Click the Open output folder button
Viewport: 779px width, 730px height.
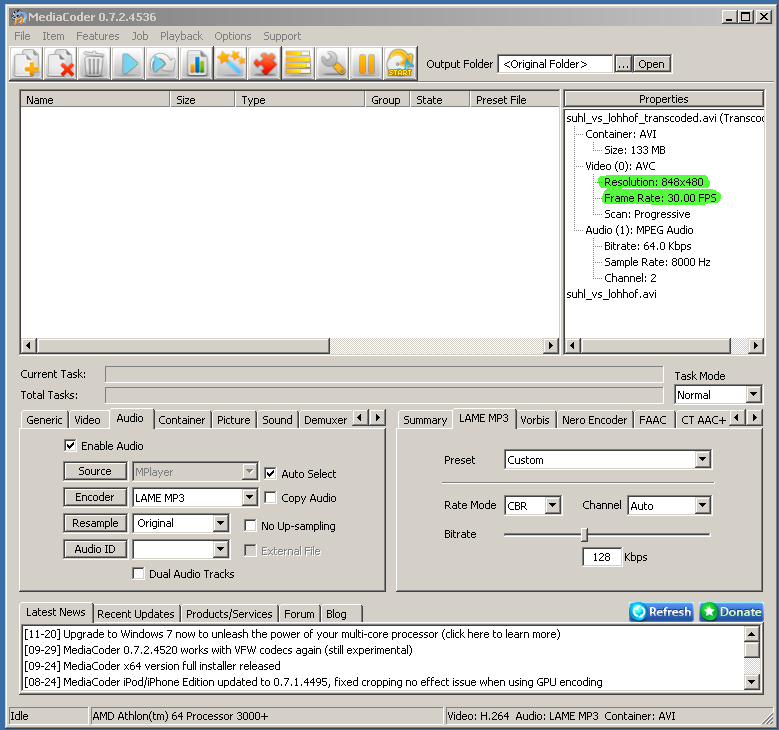pos(651,64)
